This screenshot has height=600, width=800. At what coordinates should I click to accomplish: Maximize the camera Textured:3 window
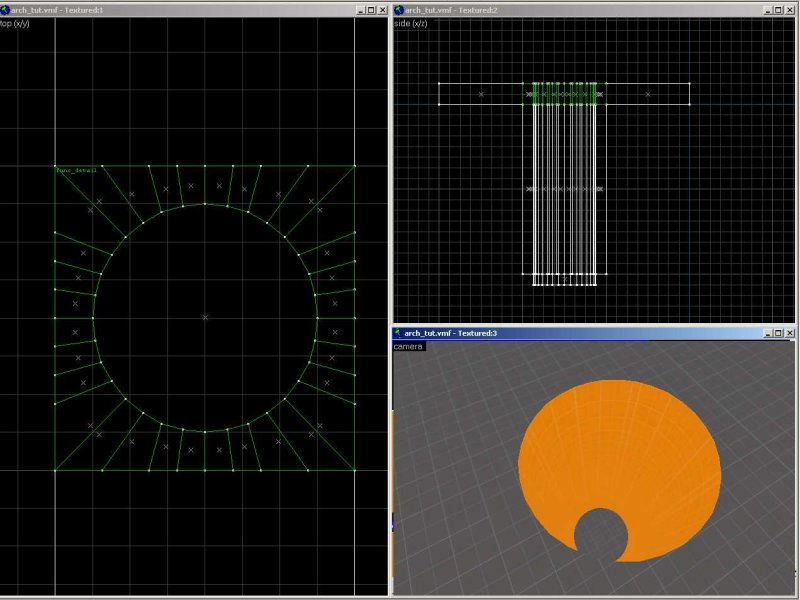[776, 333]
